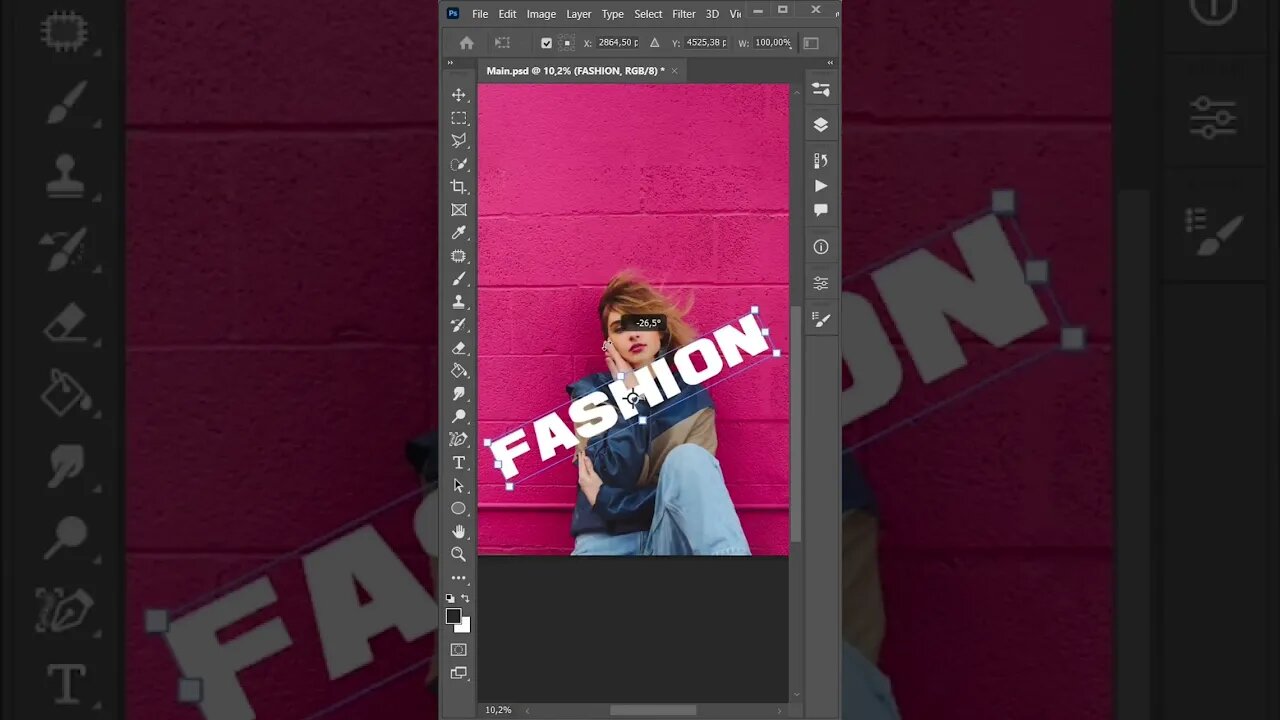Screen dimensions: 1280x720
Task: Open the Adjustments sliders panel icon
Action: point(821,283)
